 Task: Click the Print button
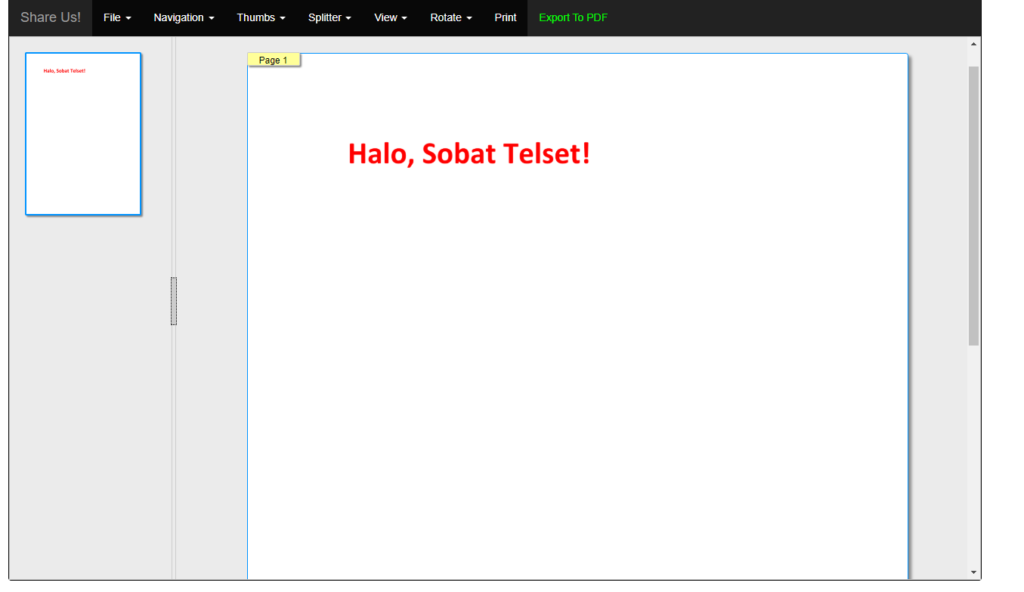(505, 17)
